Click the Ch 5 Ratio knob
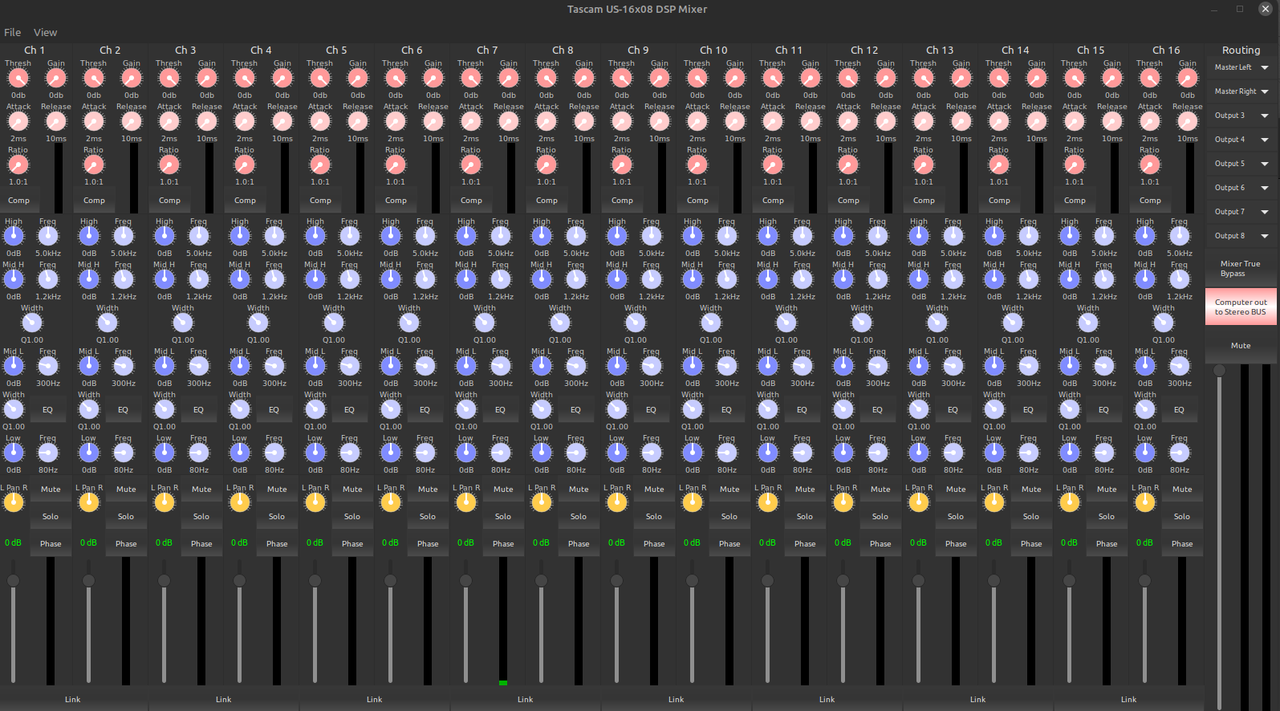This screenshot has height=711, width=1280. (x=320, y=164)
